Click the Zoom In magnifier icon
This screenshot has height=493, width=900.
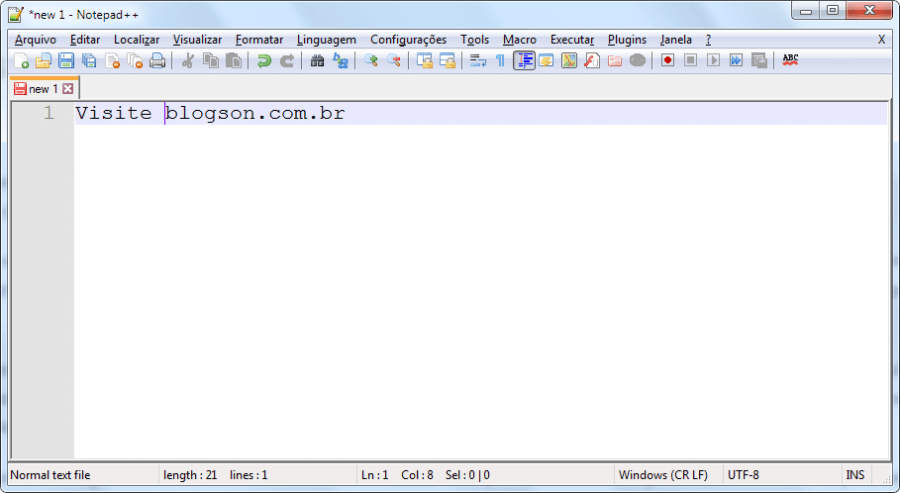(x=371, y=60)
